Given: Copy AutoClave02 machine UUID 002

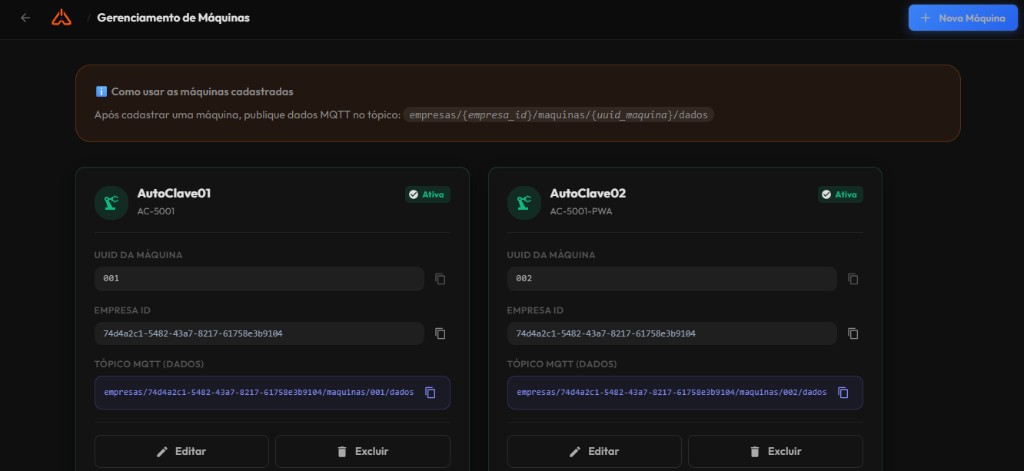Looking at the screenshot, I should point(853,279).
